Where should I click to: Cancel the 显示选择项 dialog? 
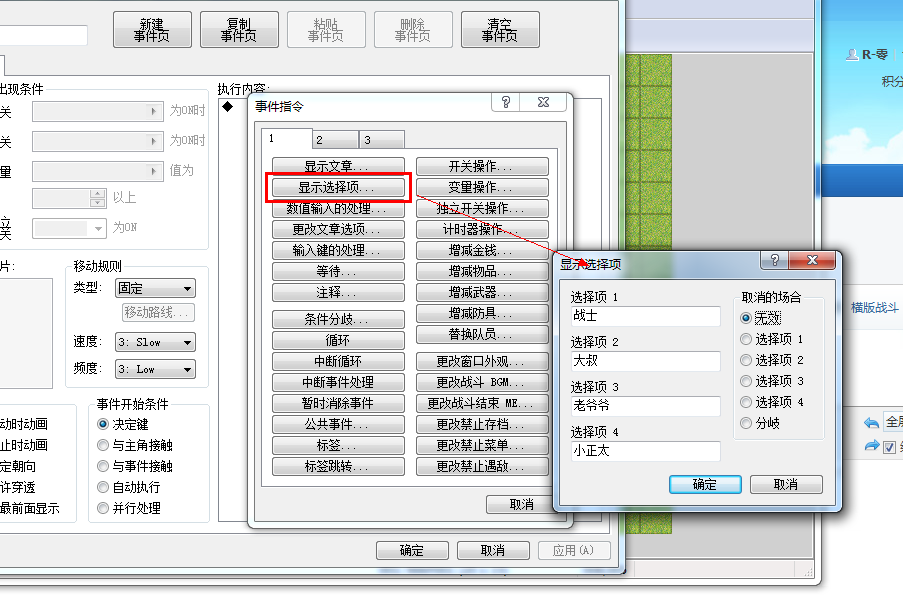pyautogui.click(x=786, y=485)
